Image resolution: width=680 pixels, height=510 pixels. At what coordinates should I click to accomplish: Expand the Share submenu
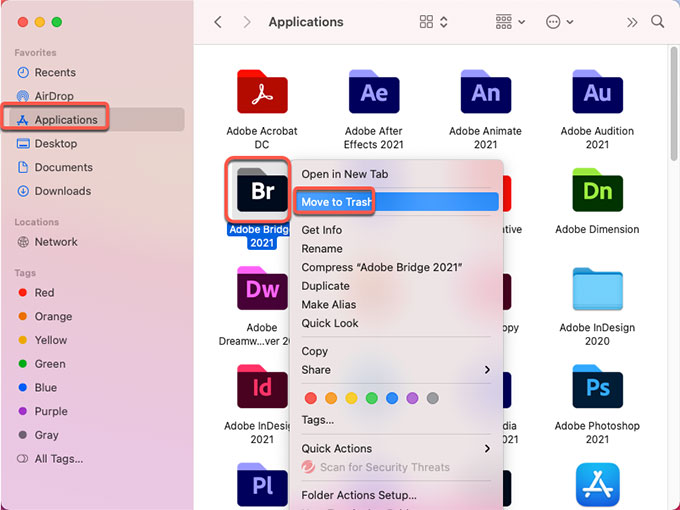[x=396, y=369]
